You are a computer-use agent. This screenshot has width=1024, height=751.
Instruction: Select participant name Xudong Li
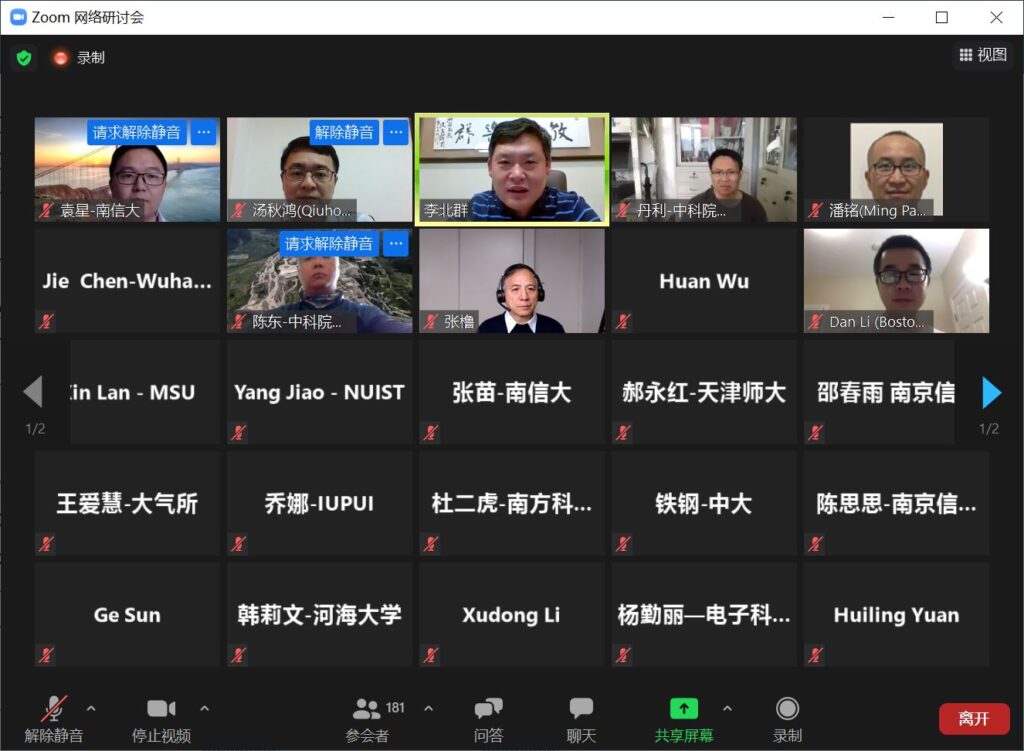pyautogui.click(x=511, y=615)
